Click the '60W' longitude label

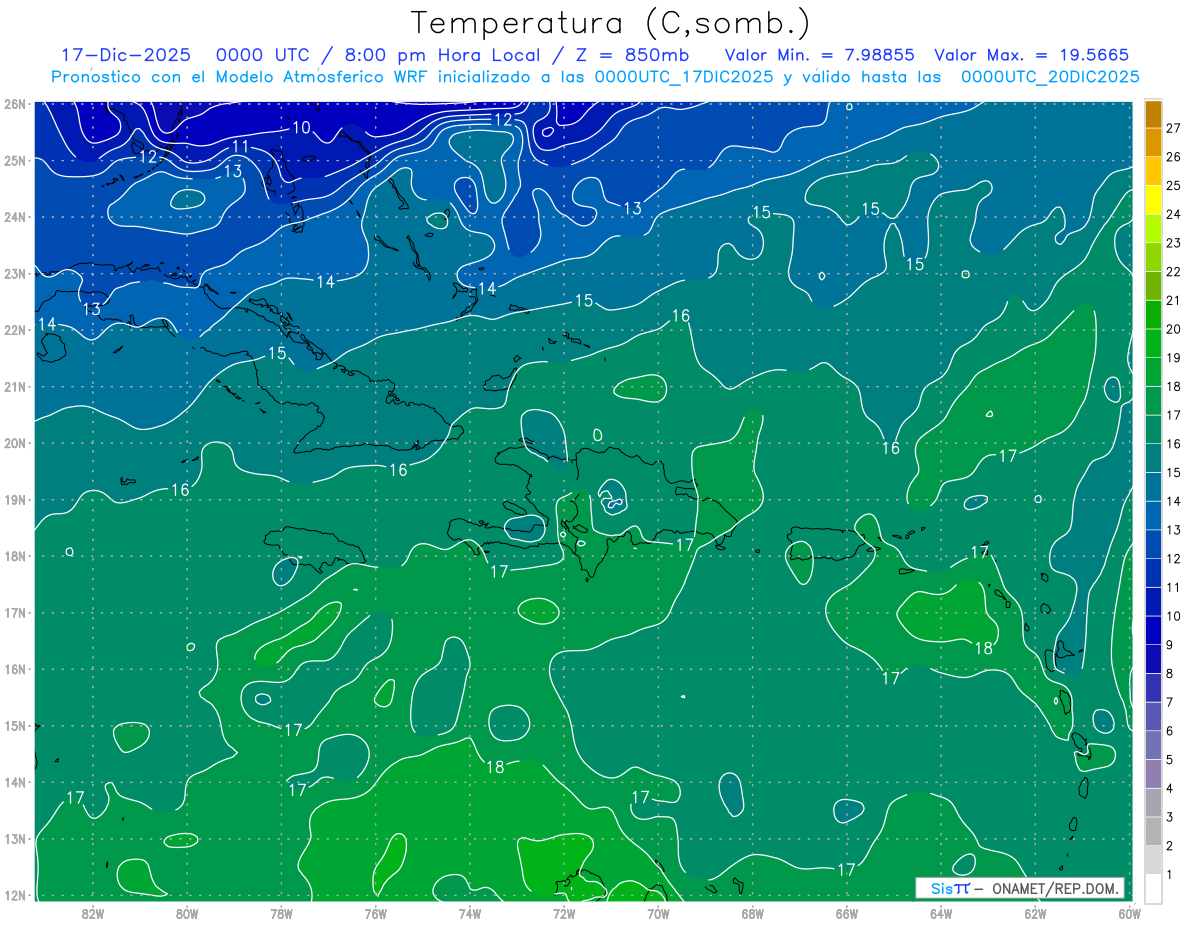pos(1129,913)
